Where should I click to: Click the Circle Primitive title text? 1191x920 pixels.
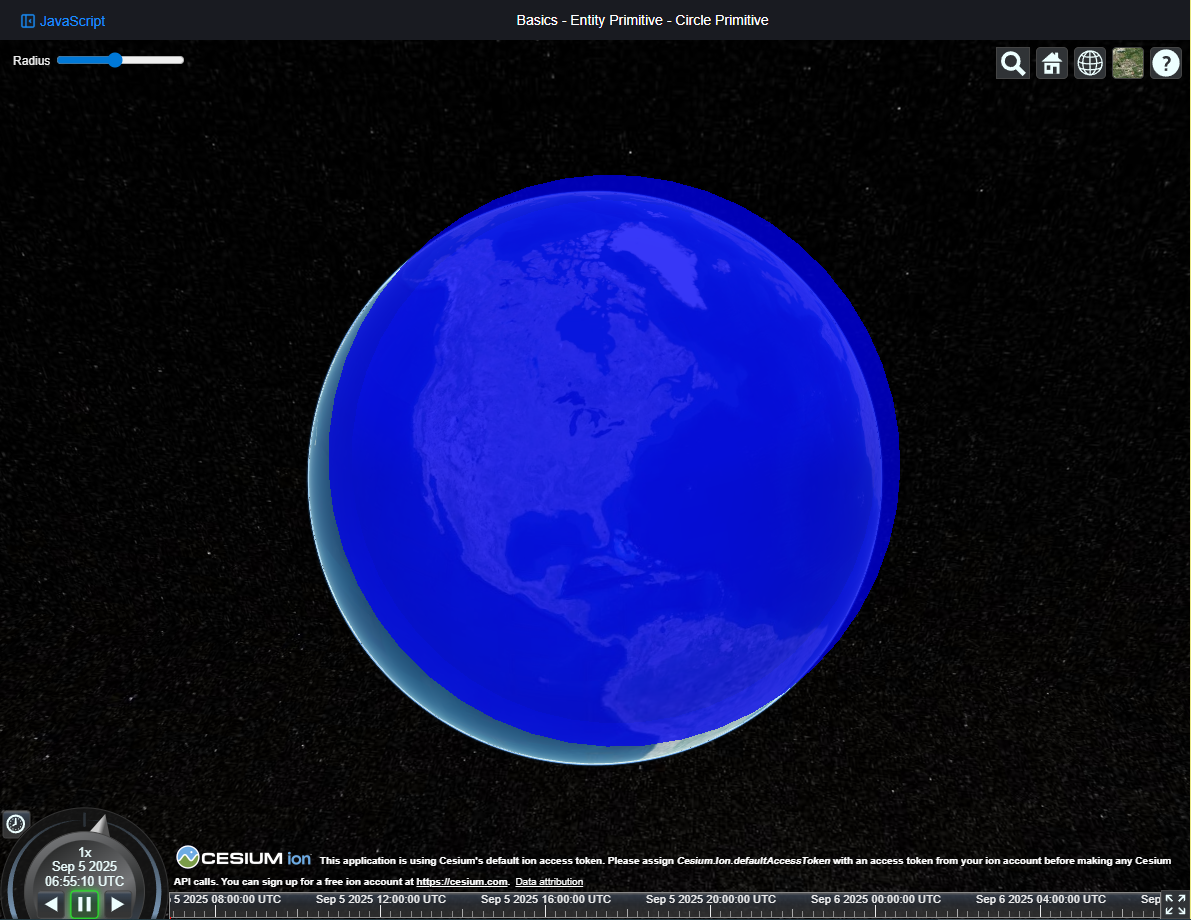tap(722, 21)
